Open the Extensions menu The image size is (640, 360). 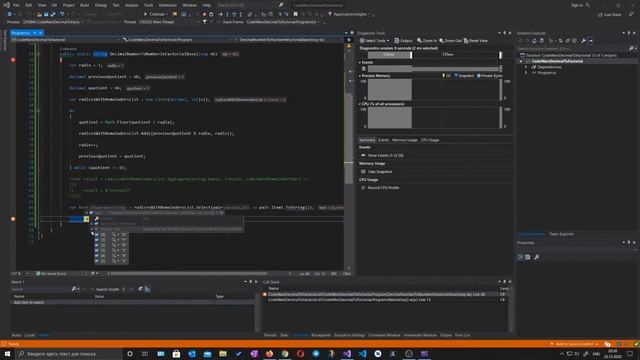(x=168, y=5)
